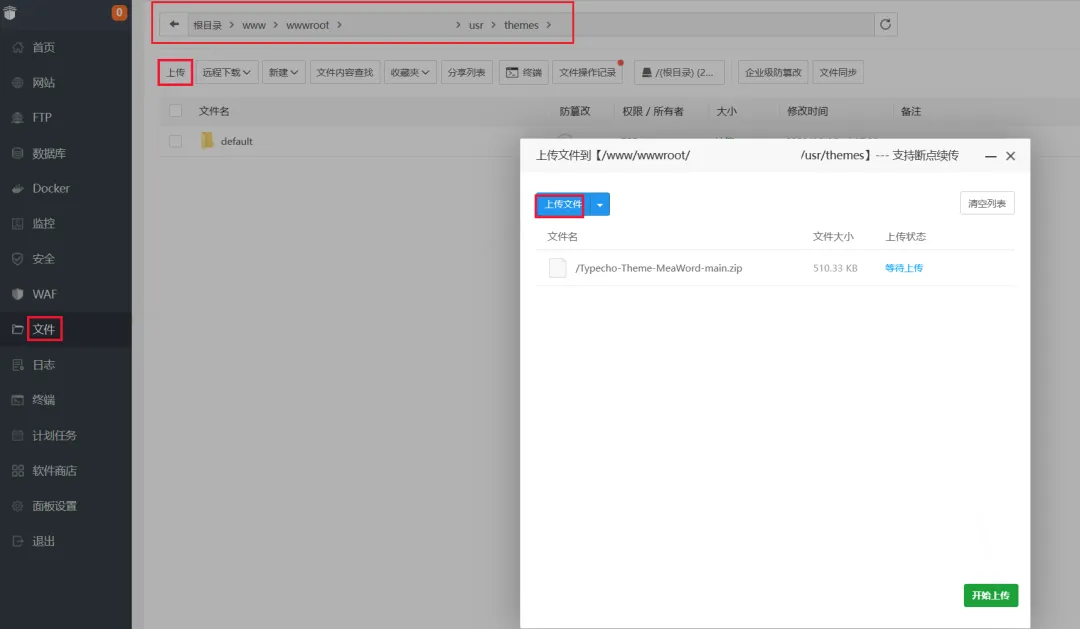Minimize the upload dialog
Image resolution: width=1080 pixels, height=629 pixels.
tap(990, 156)
